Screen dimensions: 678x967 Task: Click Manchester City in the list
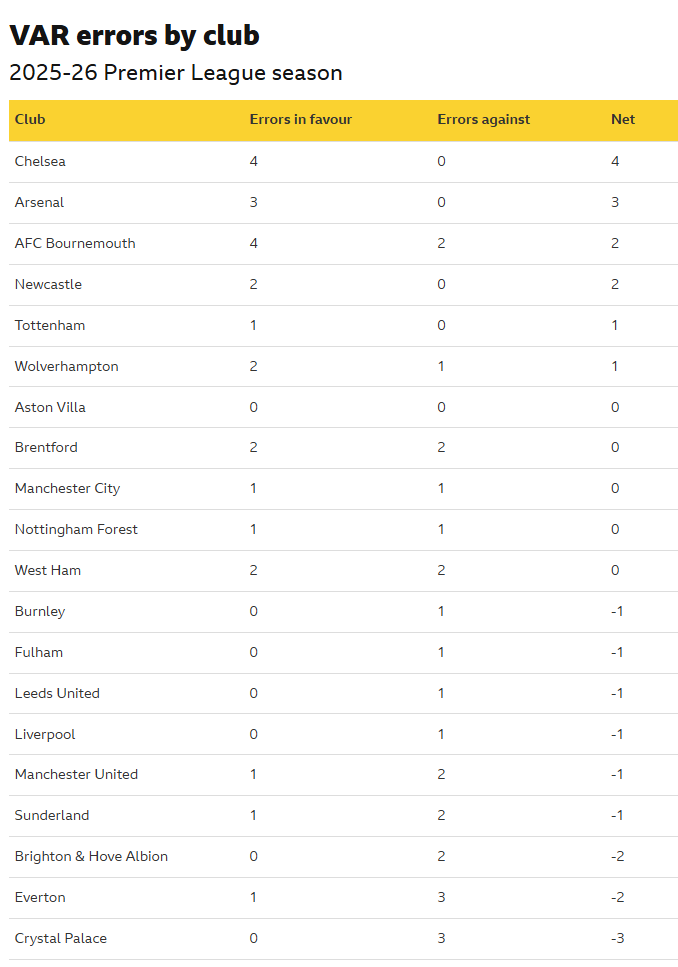[x=67, y=488]
